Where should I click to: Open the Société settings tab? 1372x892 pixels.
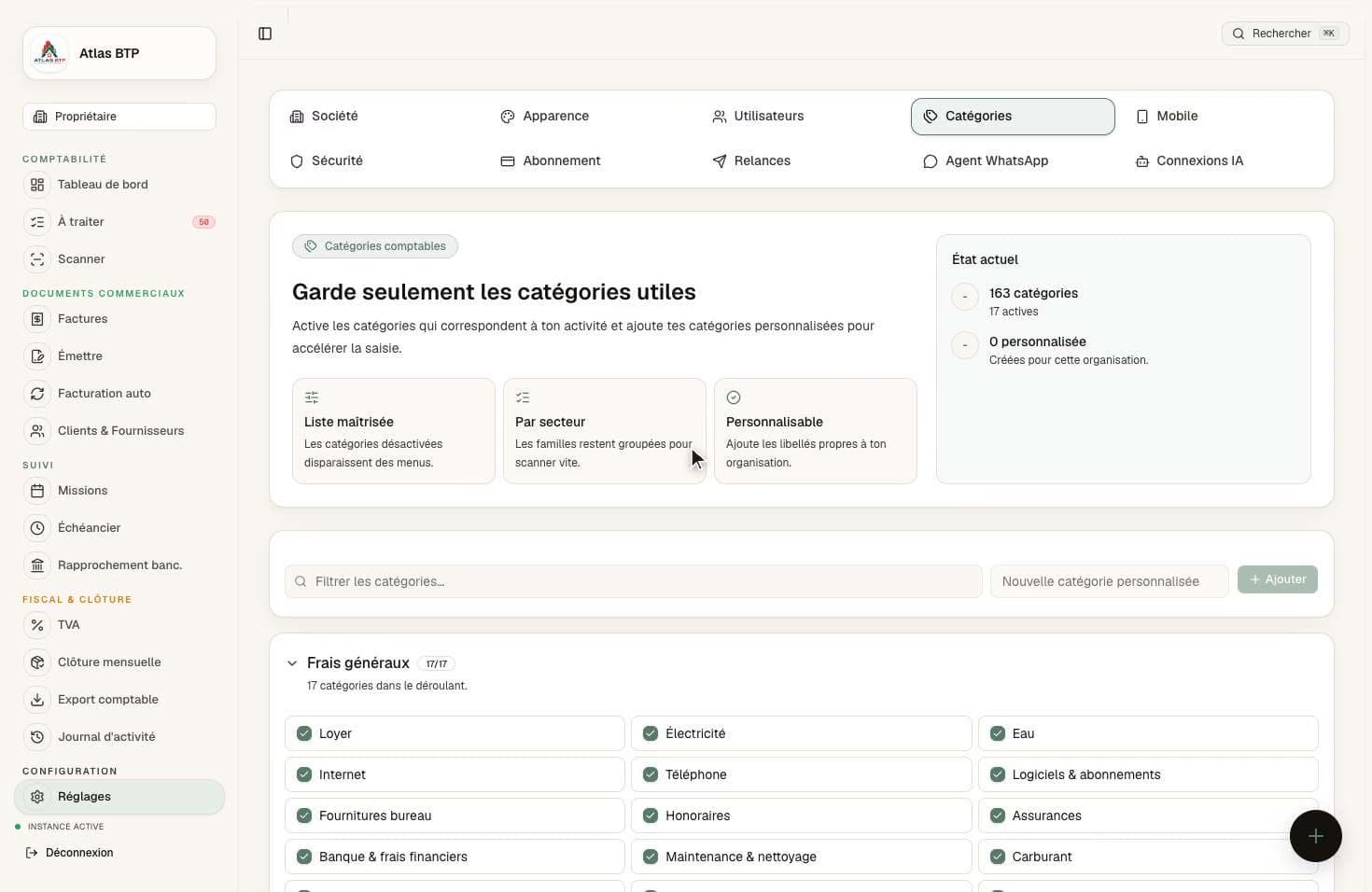(x=380, y=117)
